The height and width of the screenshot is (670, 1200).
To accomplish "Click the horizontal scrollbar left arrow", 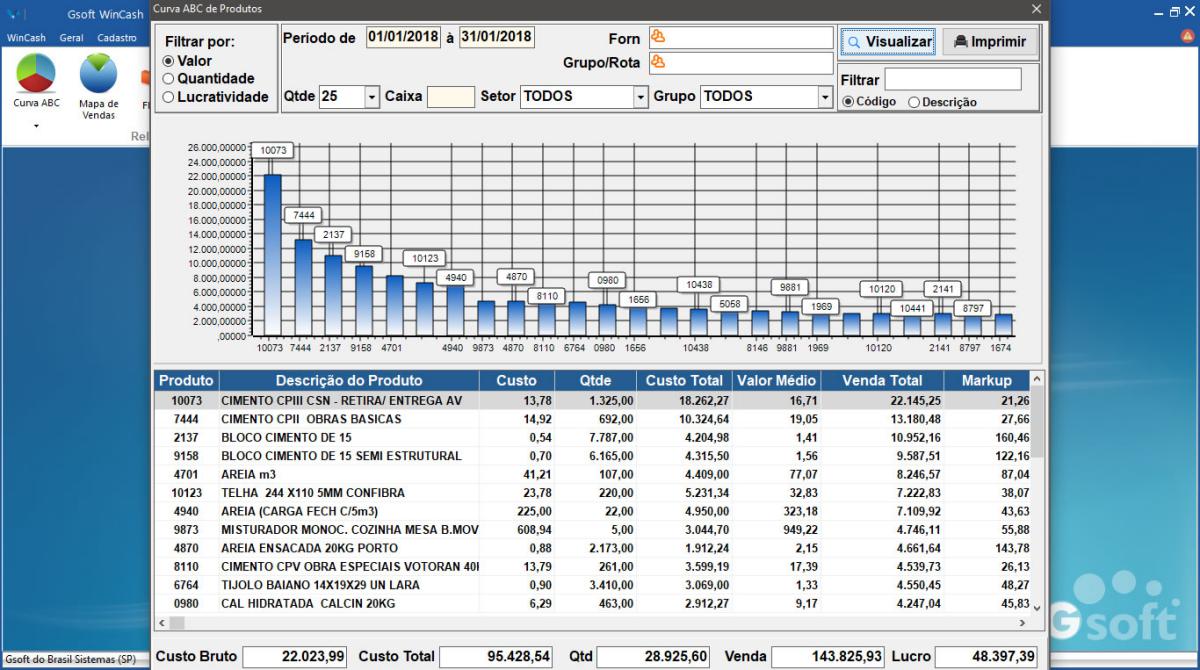I will pyautogui.click(x=162, y=623).
